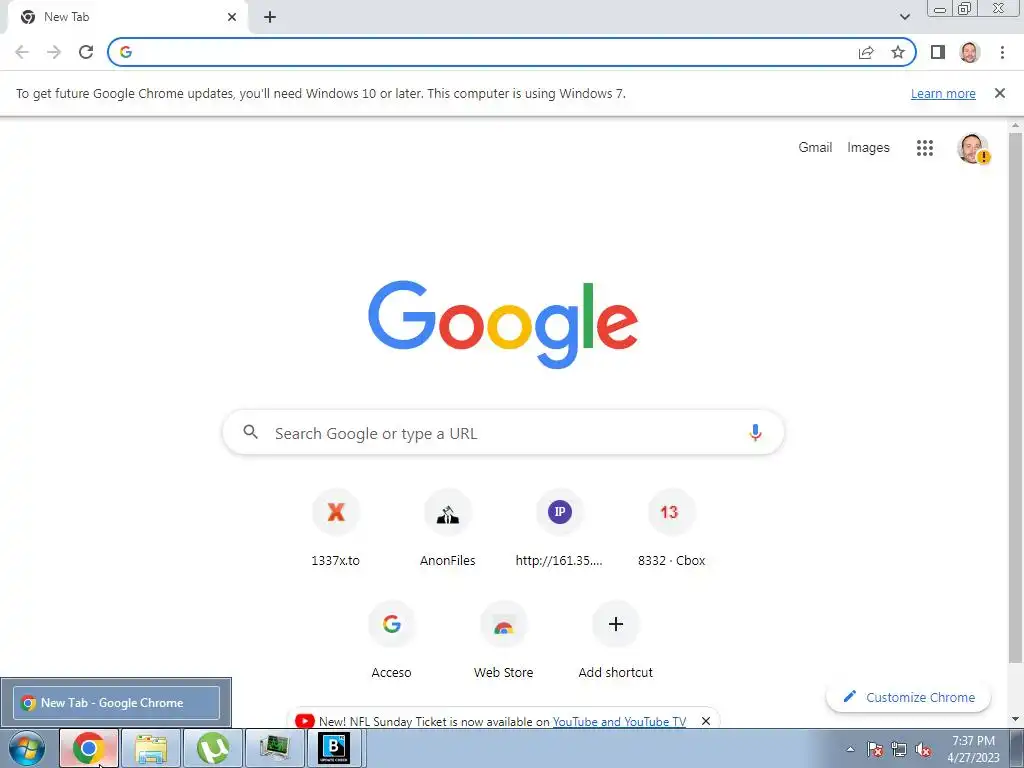Click the Add shortcut plus tile
Viewport: 1024px width, 768px height.
pos(615,639)
